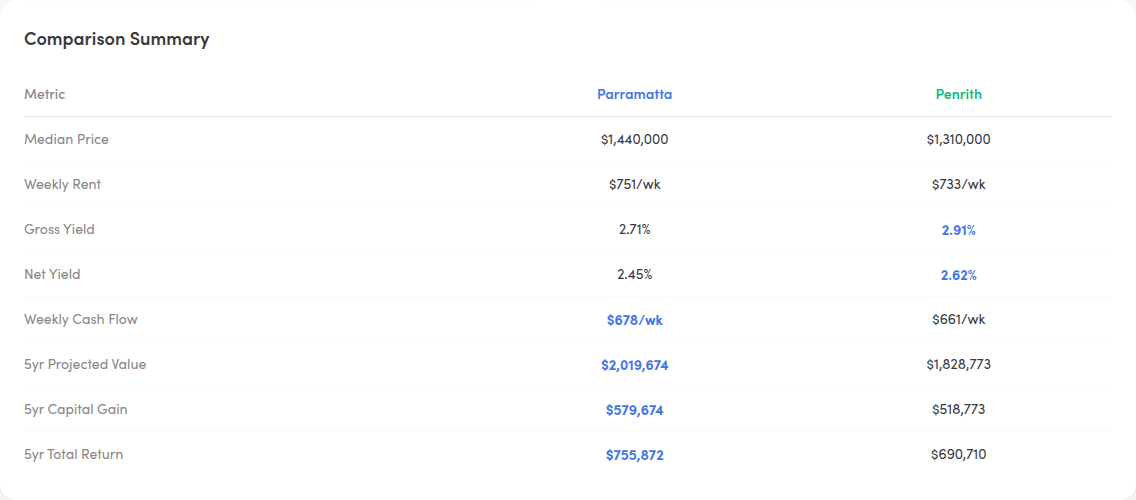1136x500 pixels.
Task: Click the Penrith column header
Action: (x=958, y=94)
